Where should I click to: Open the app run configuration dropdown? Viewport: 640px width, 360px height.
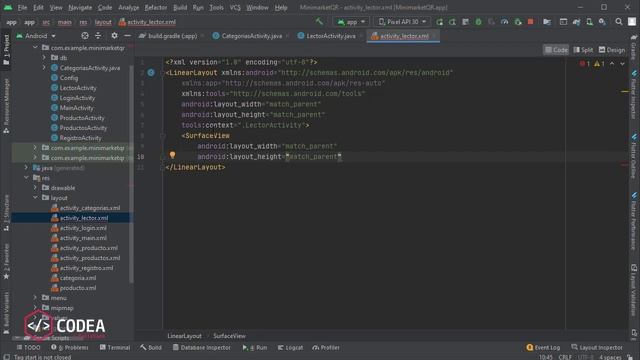[351, 22]
